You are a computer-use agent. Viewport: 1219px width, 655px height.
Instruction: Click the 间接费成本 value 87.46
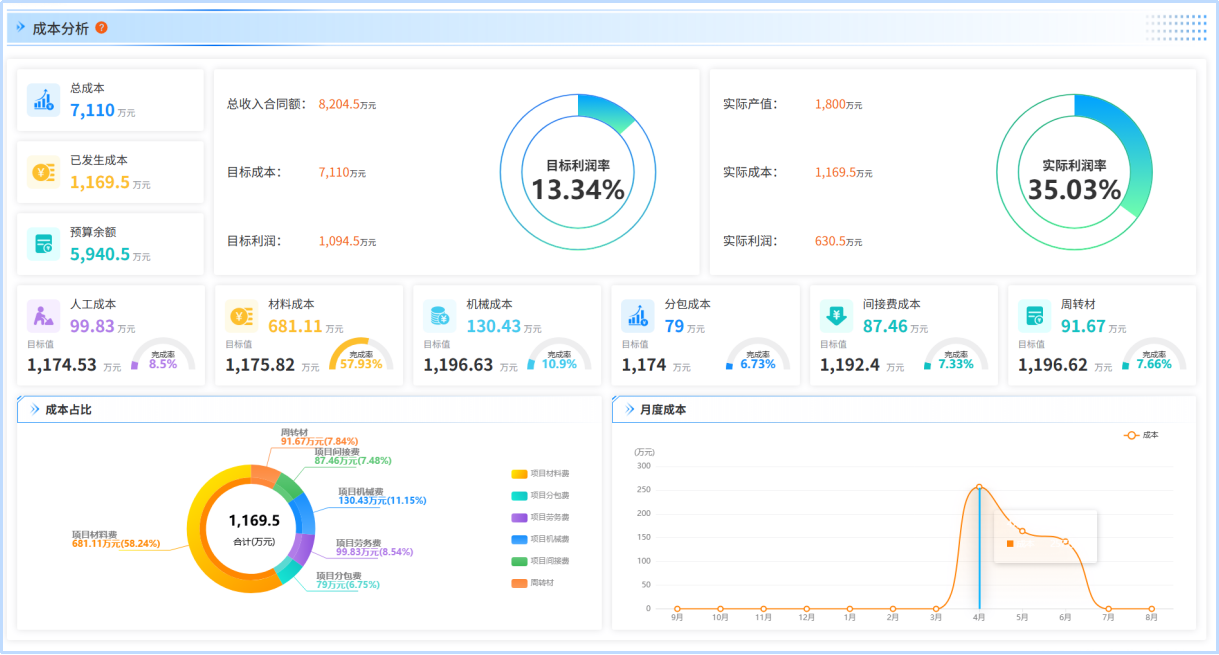885,326
